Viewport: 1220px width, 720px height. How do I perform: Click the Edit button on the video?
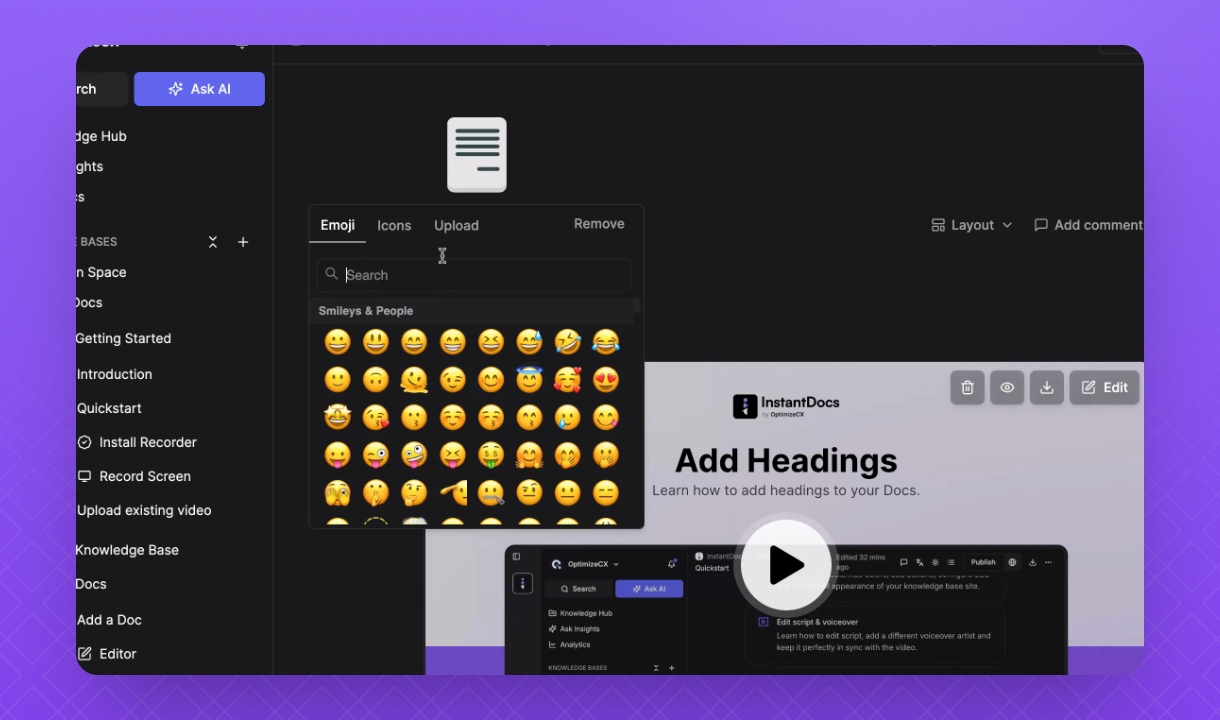1104,388
